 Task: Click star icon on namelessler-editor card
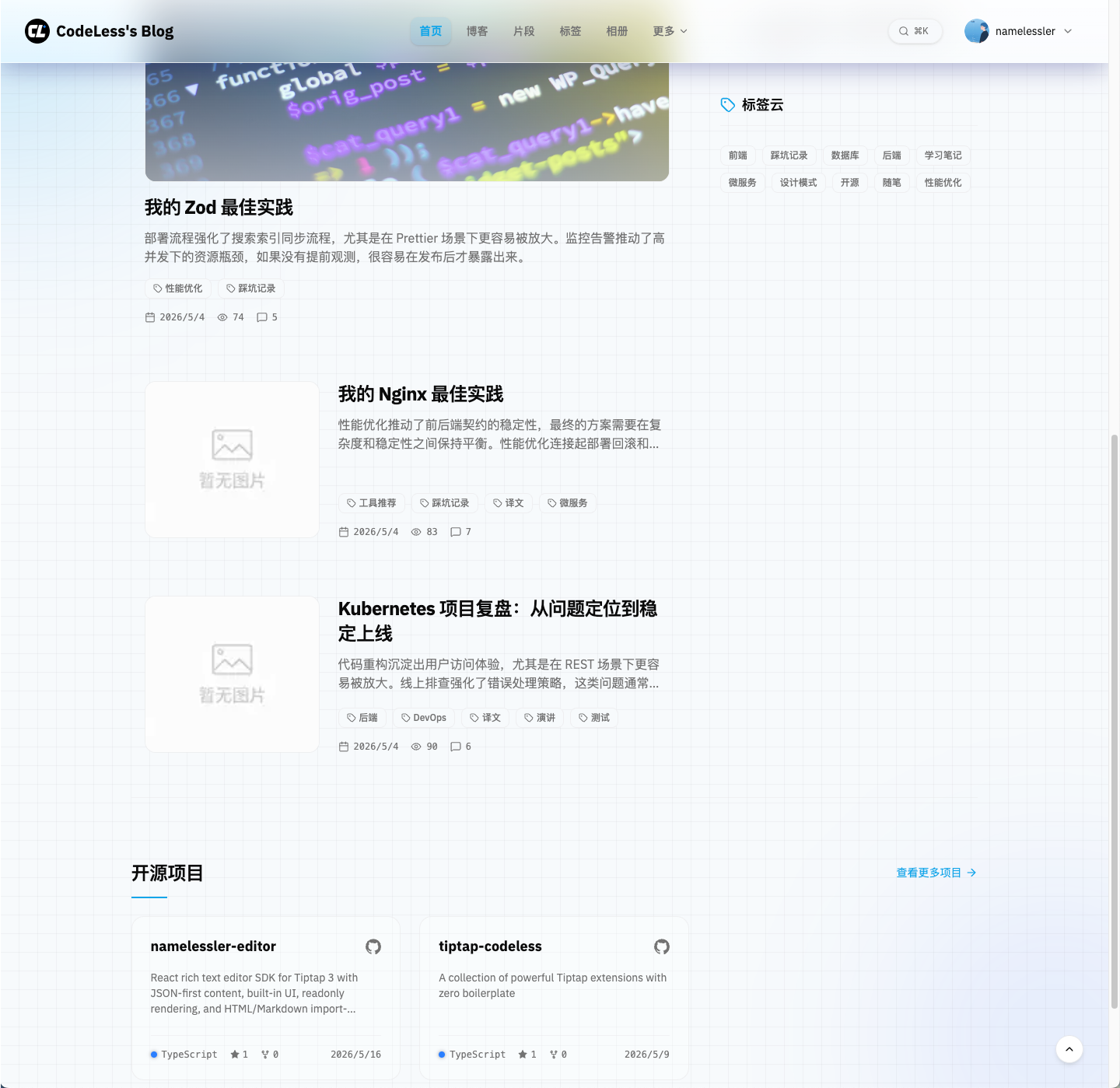[235, 1055]
